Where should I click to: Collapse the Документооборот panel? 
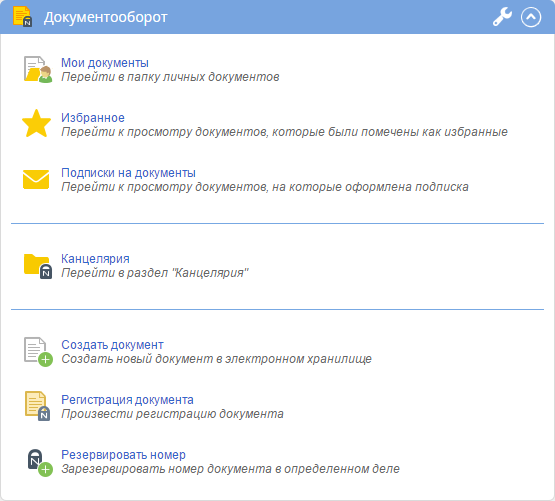[531, 17]
